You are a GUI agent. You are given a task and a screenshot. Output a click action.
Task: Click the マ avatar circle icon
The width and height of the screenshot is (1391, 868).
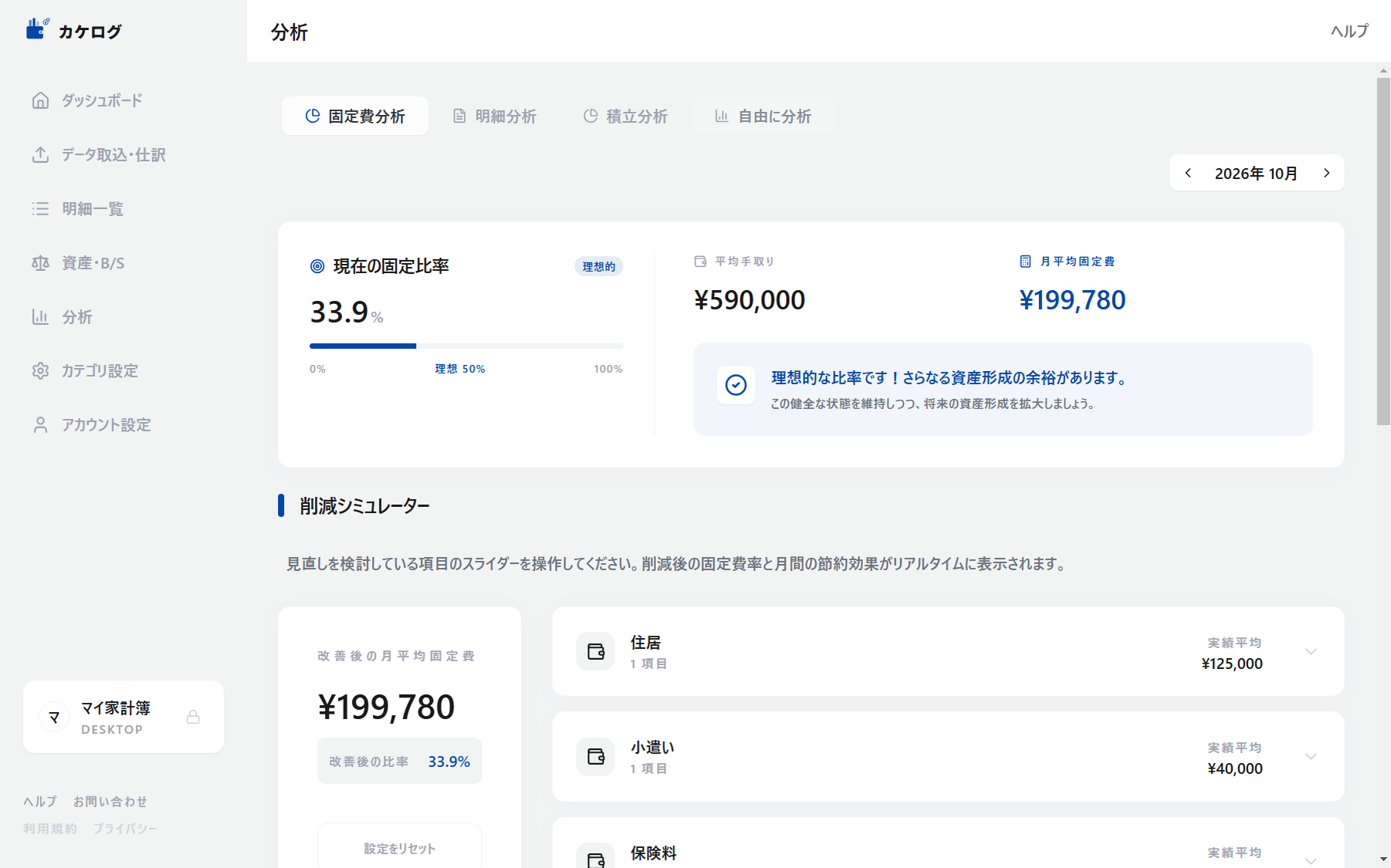[x=54, y=717]
